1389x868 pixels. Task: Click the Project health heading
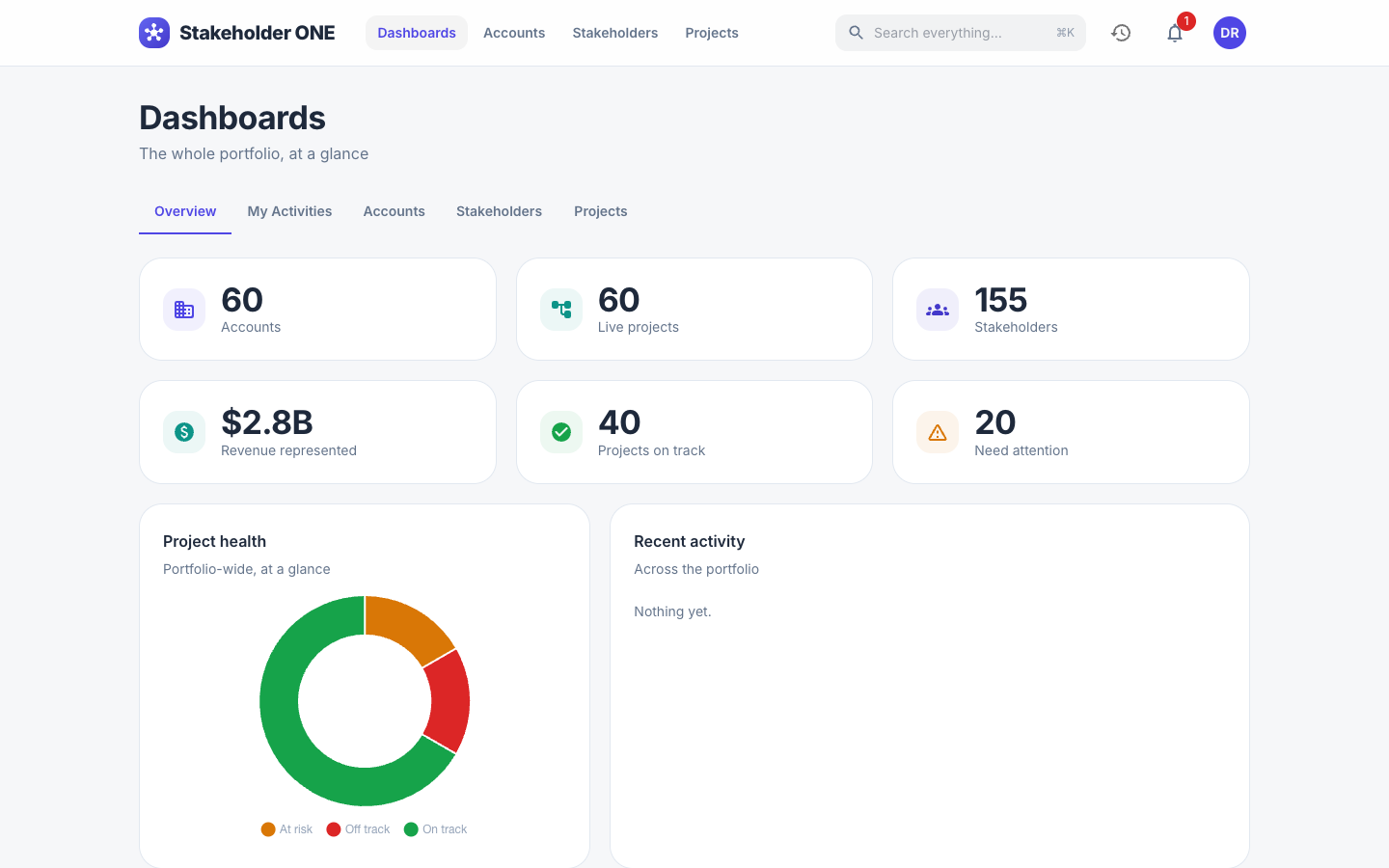coord(214,541)
